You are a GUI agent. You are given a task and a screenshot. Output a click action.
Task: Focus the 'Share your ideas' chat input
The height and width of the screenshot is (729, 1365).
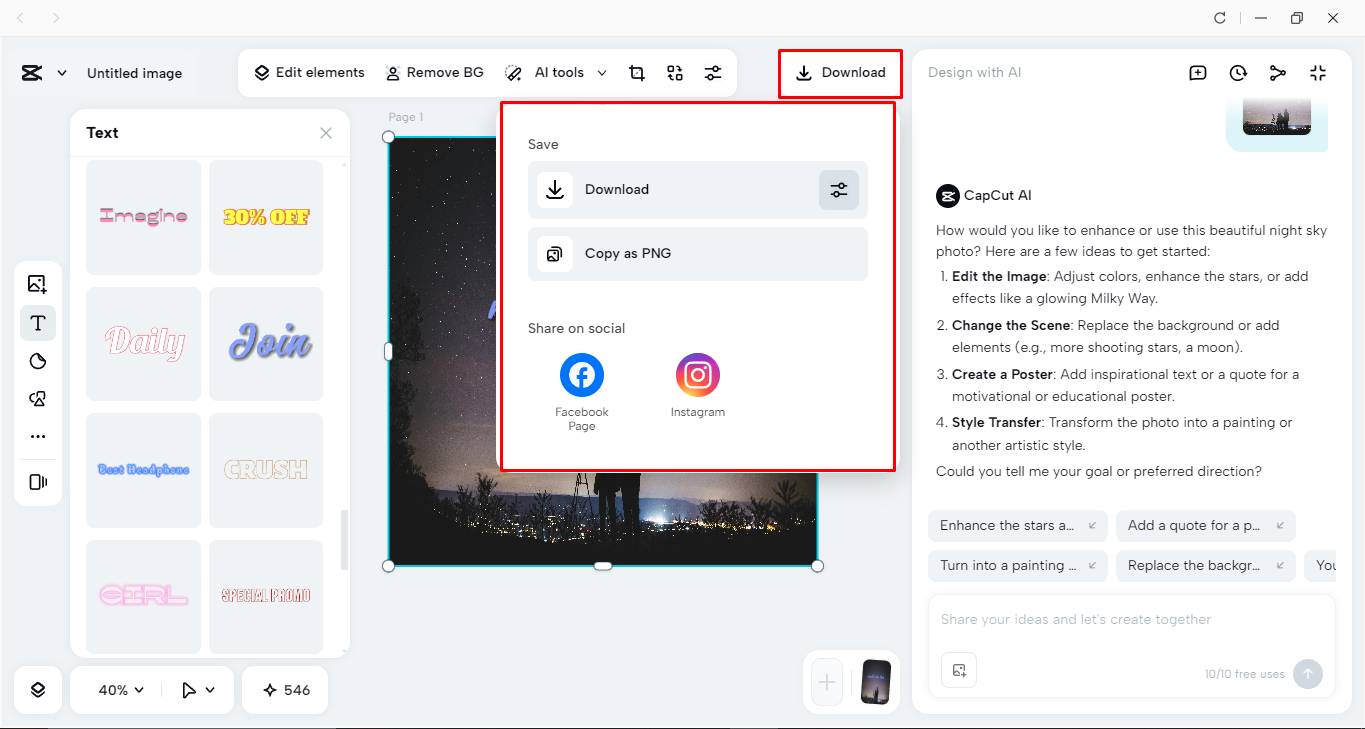pos(1131,620)
